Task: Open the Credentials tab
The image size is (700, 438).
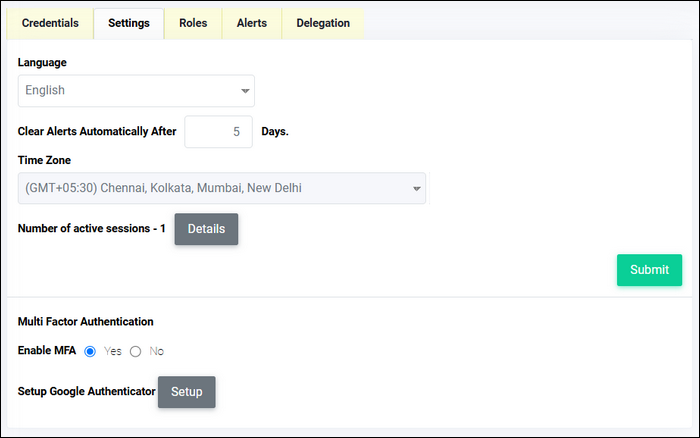Action: (50, 23)
